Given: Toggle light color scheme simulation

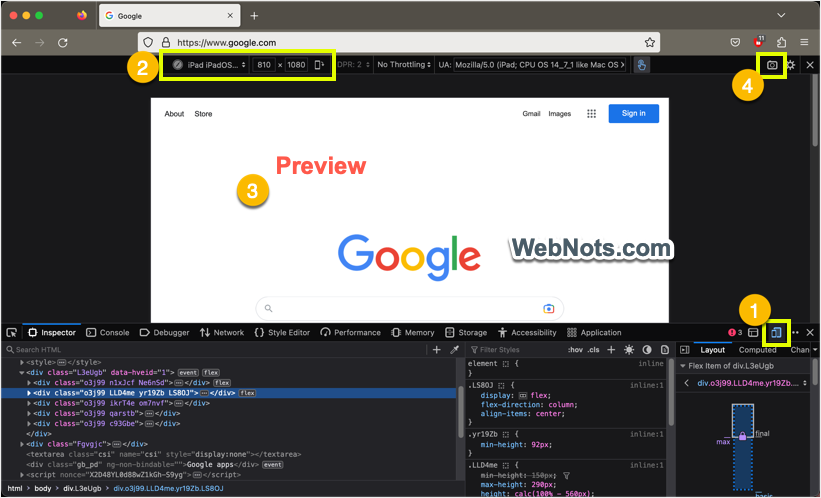Looking at the screenshot, I should tap(629, 350).
